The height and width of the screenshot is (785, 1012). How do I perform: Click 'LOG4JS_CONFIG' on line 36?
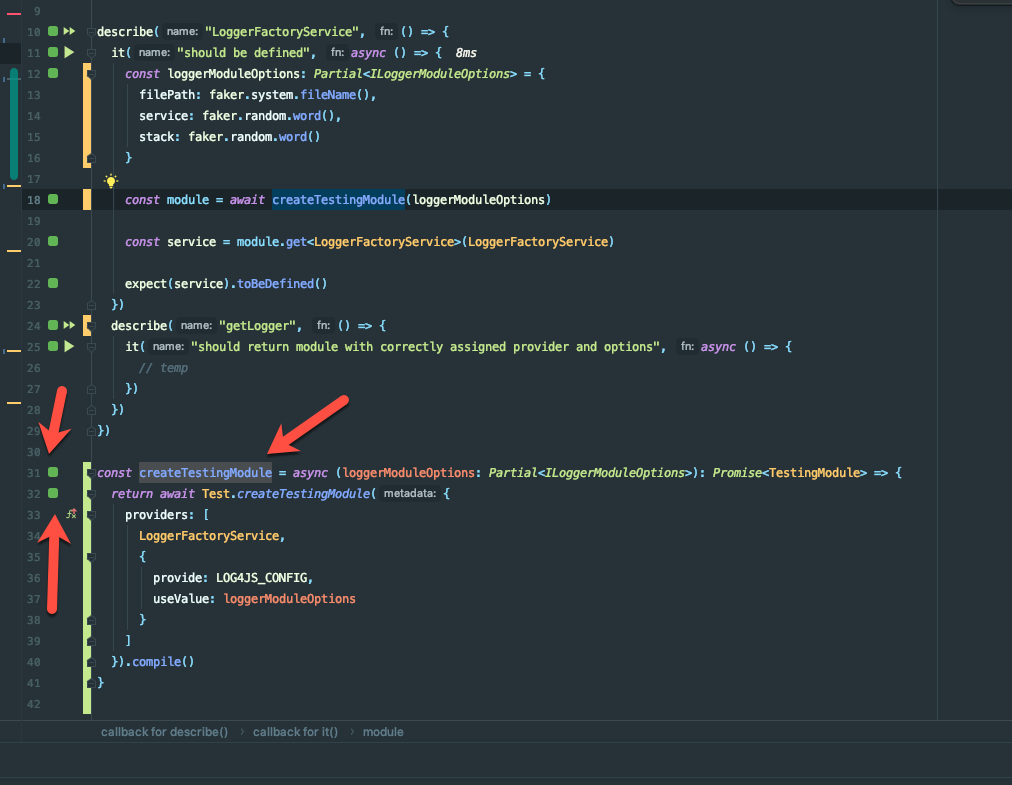[x=261, y=577]
